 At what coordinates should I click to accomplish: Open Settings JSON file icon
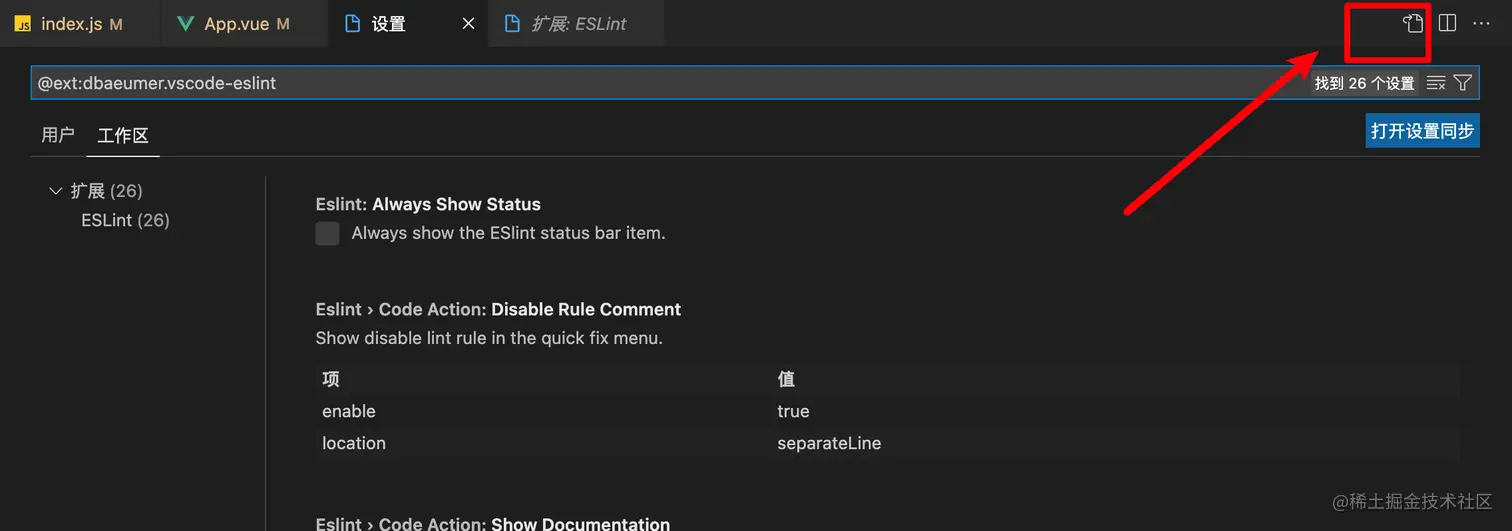pos(1412,23)
